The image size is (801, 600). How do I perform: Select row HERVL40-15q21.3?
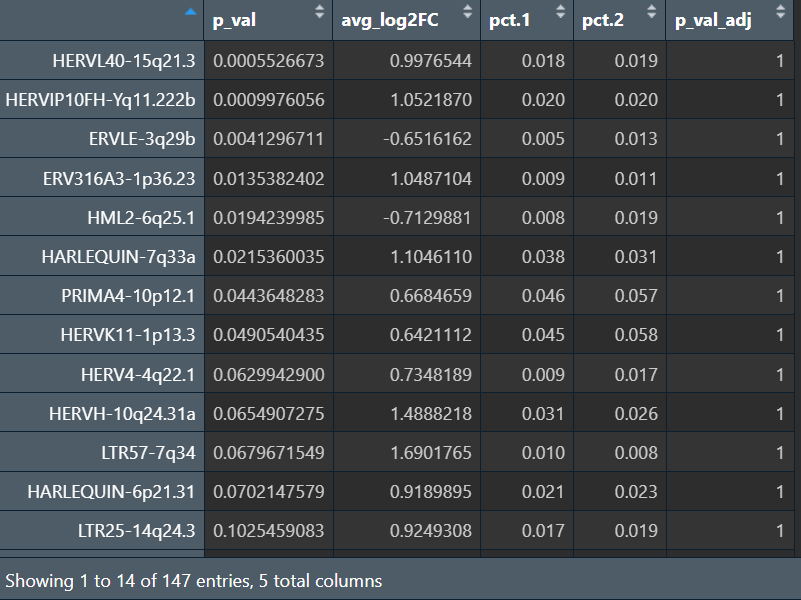[124, 61]
